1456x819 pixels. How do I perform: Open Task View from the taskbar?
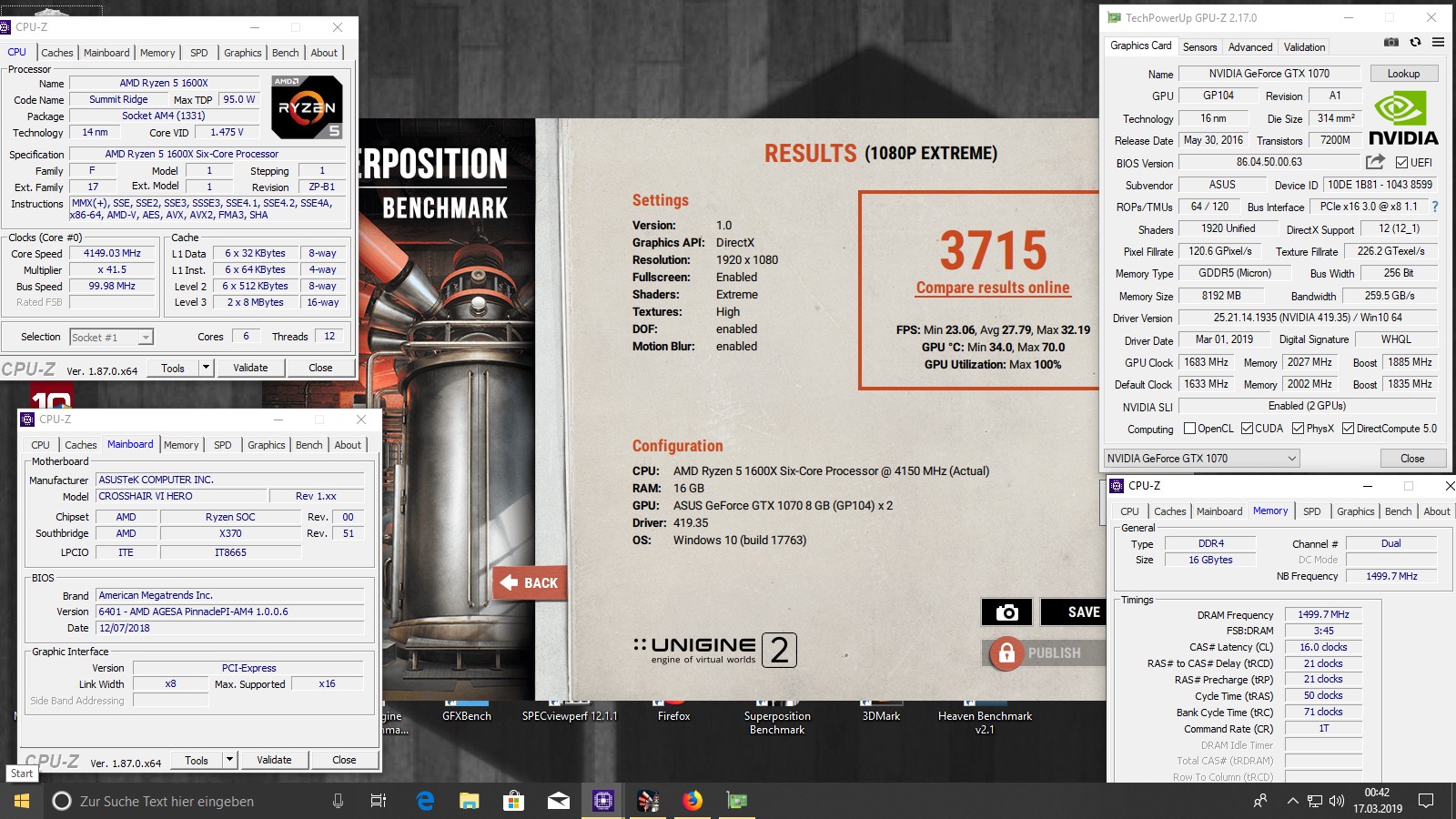[379, 801]
